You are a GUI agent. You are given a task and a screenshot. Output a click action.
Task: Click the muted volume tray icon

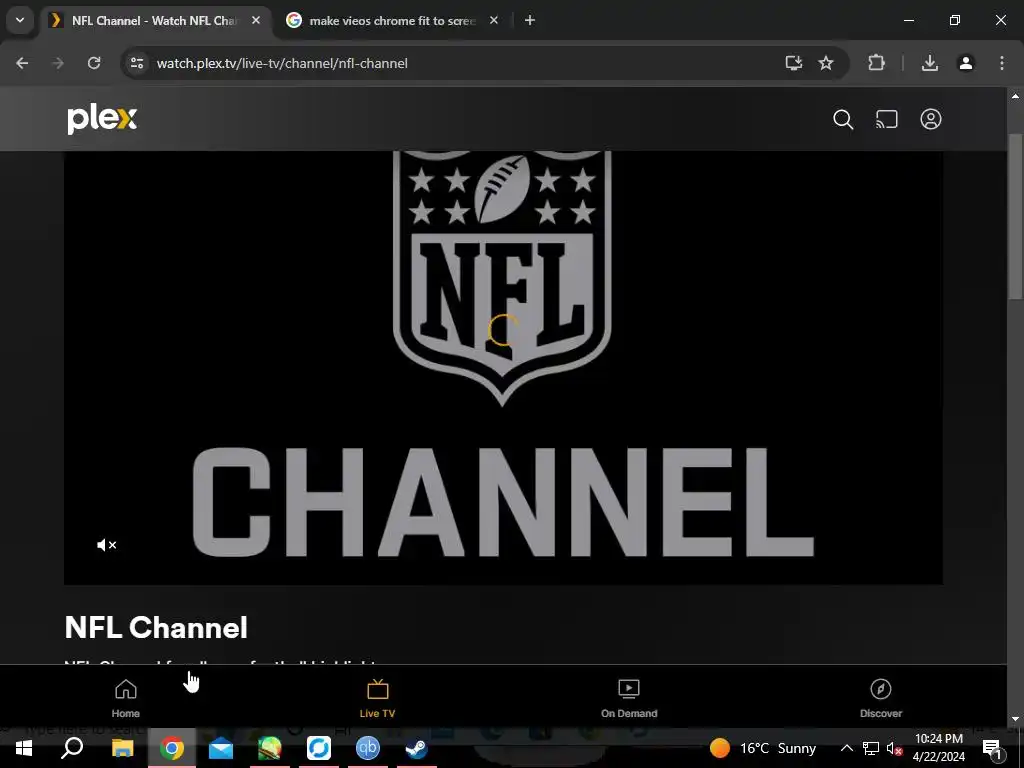894,748
